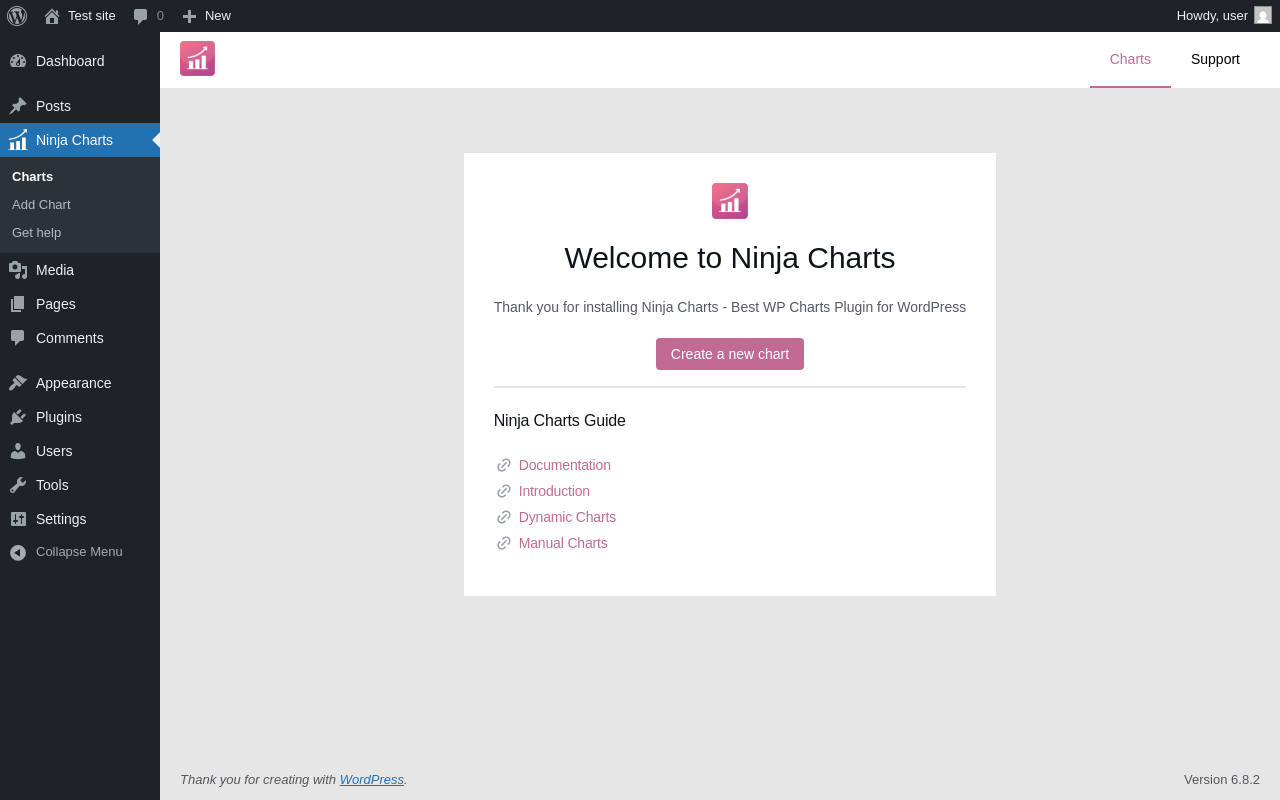The height and width of the screenshot is (800, 1280).
Task: Open the Charts submenu item
Action: click(x=80, y=177)
